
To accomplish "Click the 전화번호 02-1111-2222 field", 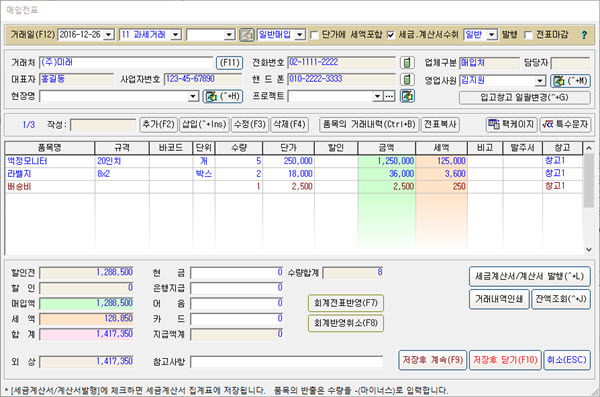I will tap(341, 62).
